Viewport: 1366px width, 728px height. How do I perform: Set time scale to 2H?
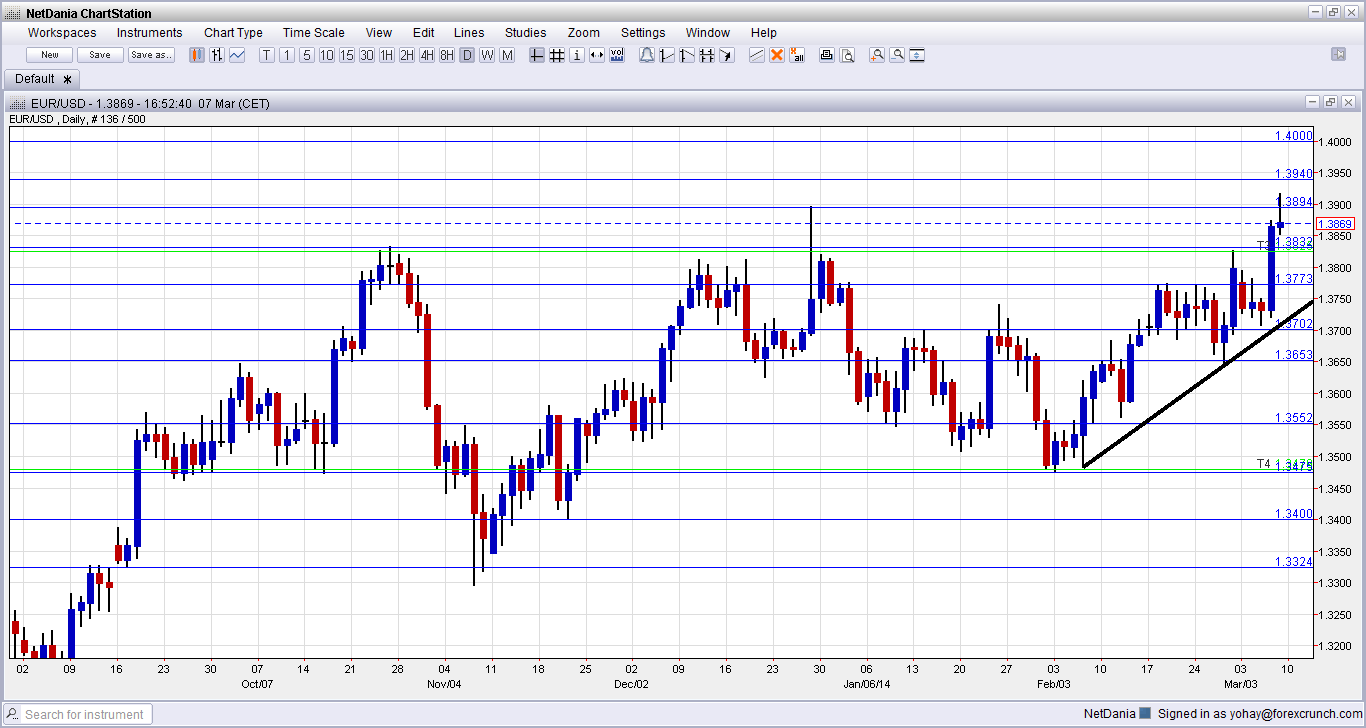tap(407, 55)
